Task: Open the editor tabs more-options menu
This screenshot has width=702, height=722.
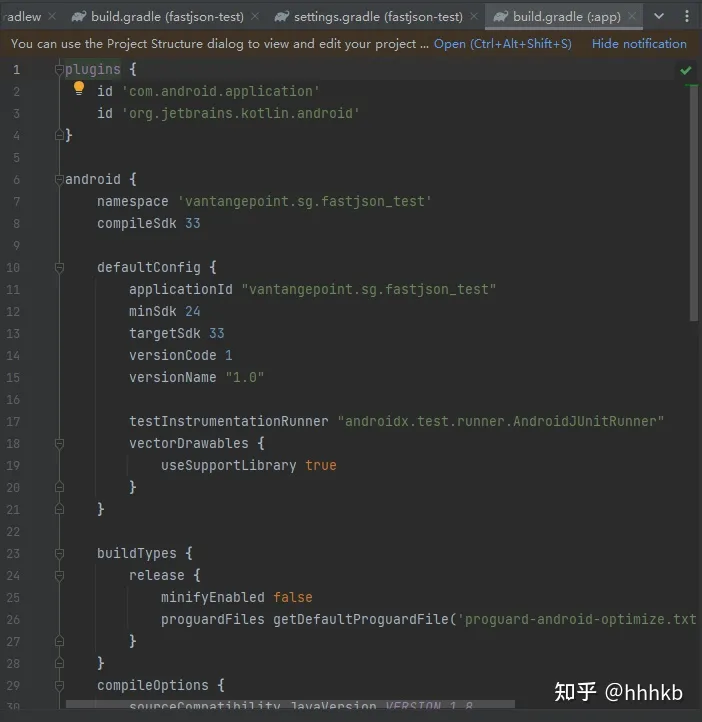Action: (687, 17)
